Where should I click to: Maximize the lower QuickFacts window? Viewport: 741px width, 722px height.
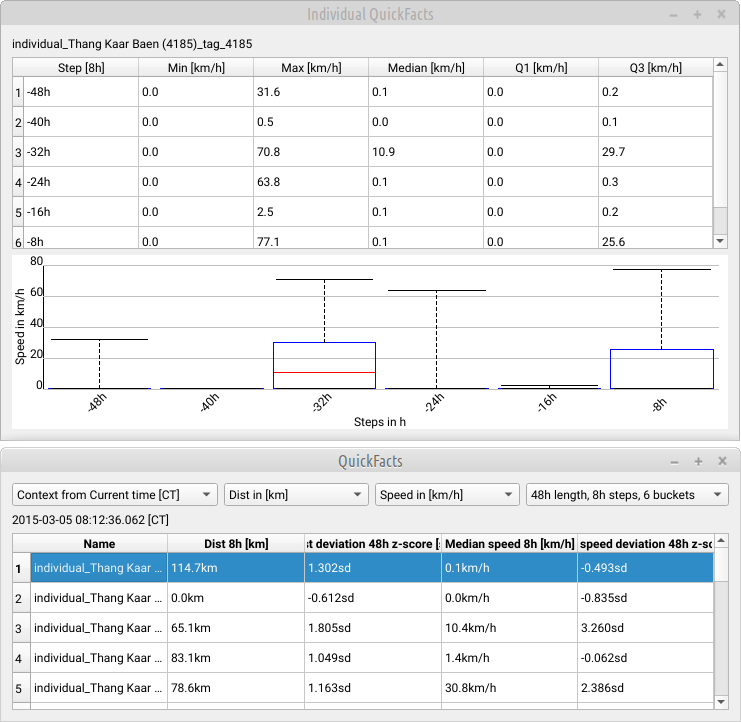point(697,462)
